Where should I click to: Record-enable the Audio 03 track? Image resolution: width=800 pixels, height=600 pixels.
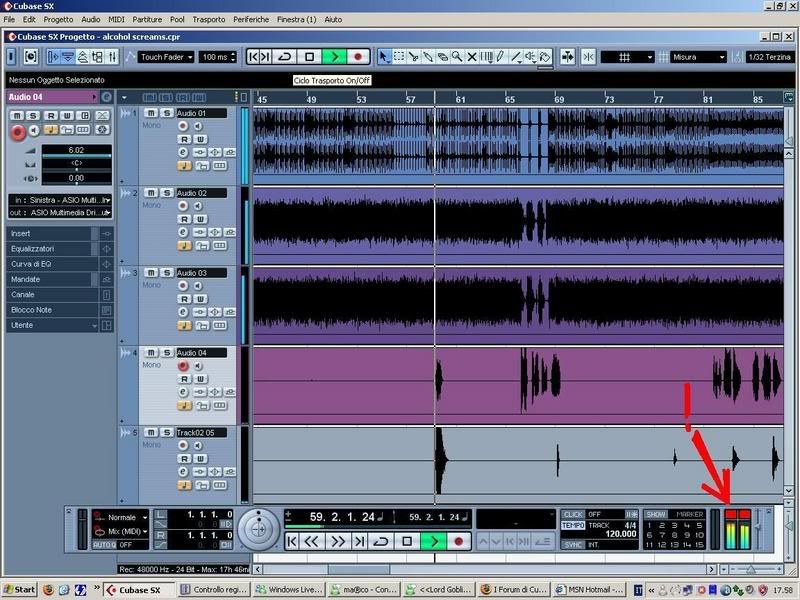click(x=183, y=286)
